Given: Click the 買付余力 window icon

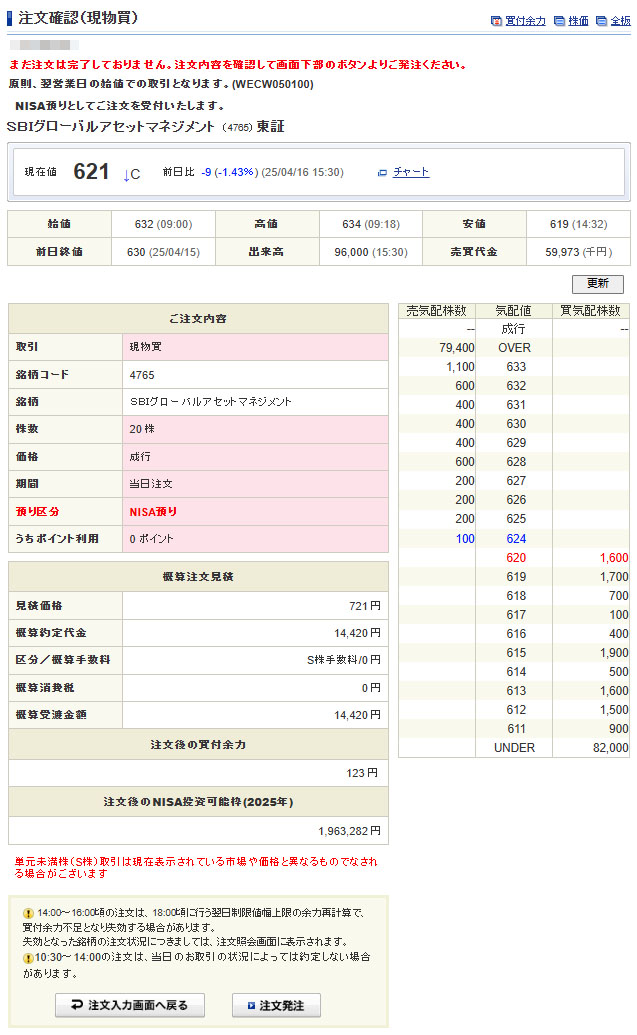Looking at the screenshot, I should coord(497,21).
